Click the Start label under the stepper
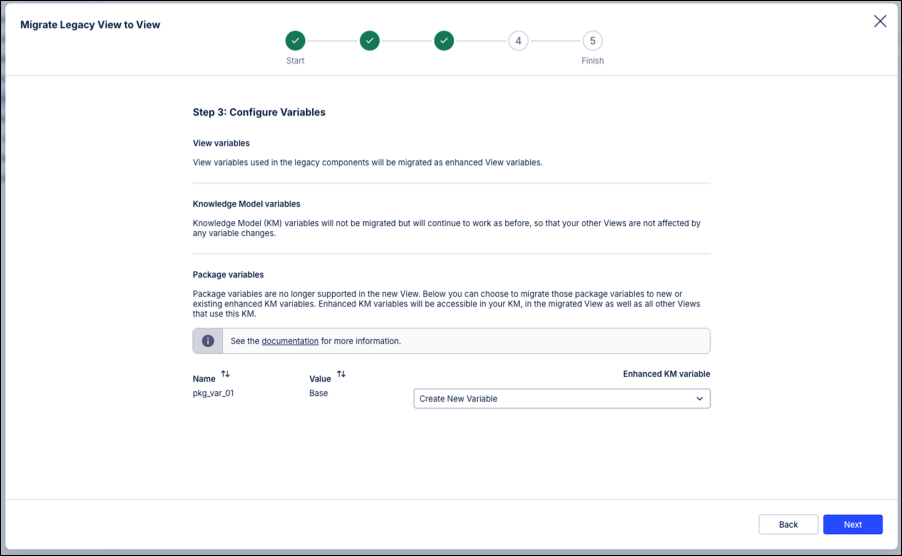The width and height of the screenshot is (902, 556). 295,61
